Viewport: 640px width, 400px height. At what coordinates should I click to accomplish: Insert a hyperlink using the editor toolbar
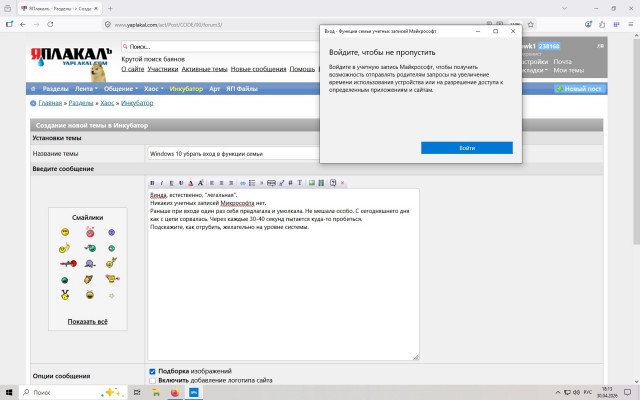coord(242,183)
